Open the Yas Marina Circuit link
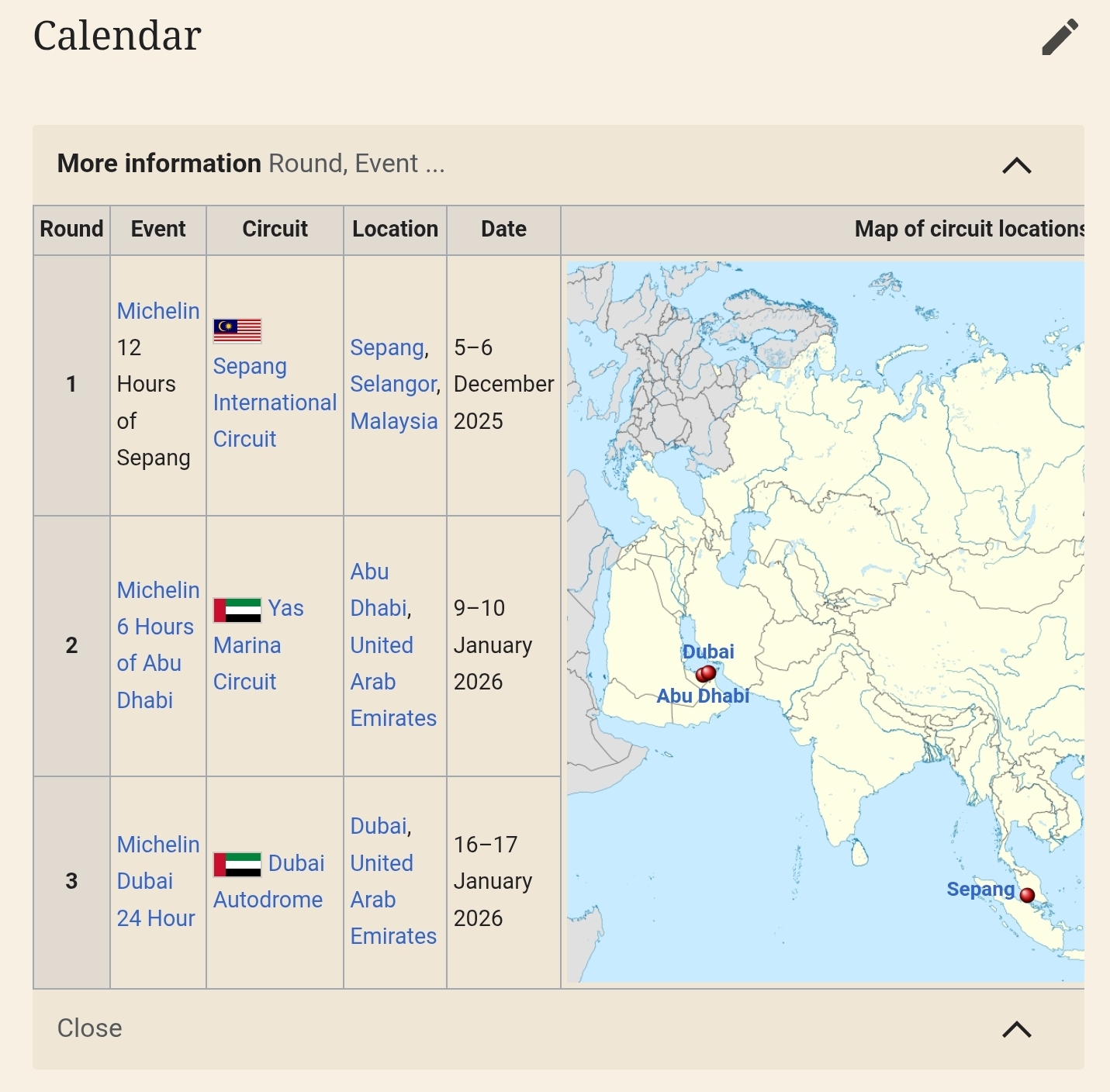 click(258, 645)
